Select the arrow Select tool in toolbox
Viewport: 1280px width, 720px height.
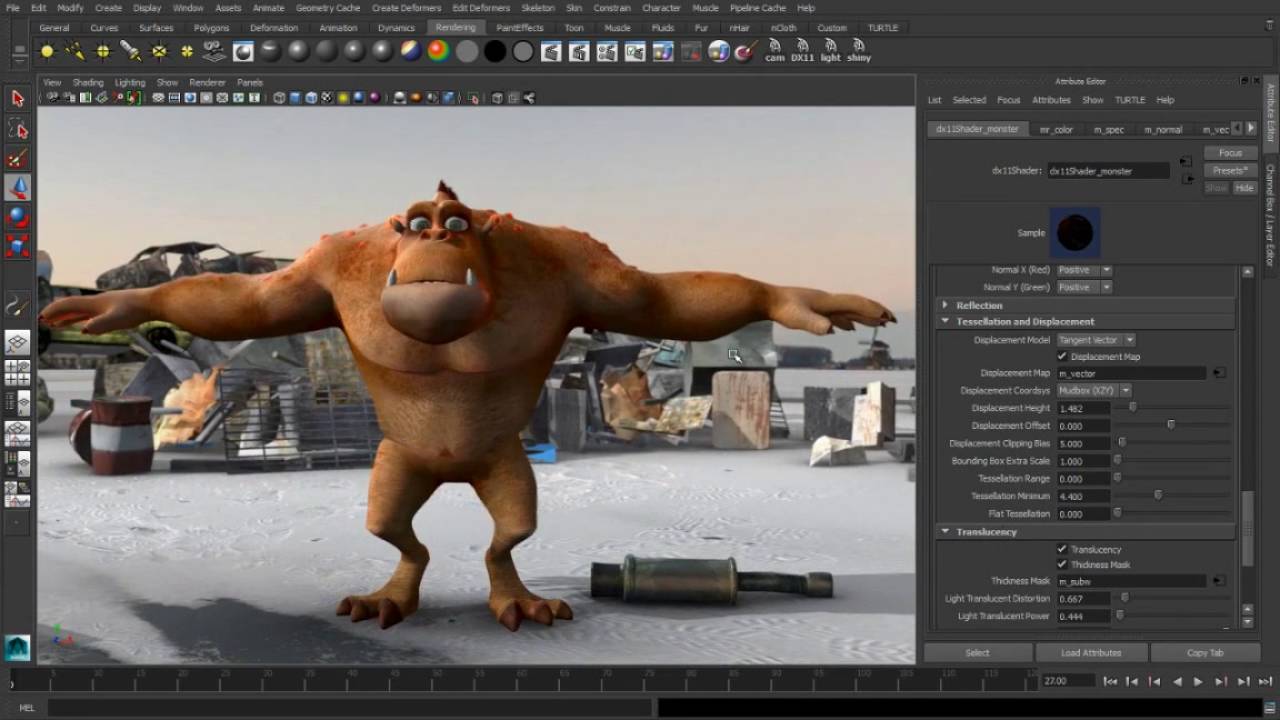point(17,98)
